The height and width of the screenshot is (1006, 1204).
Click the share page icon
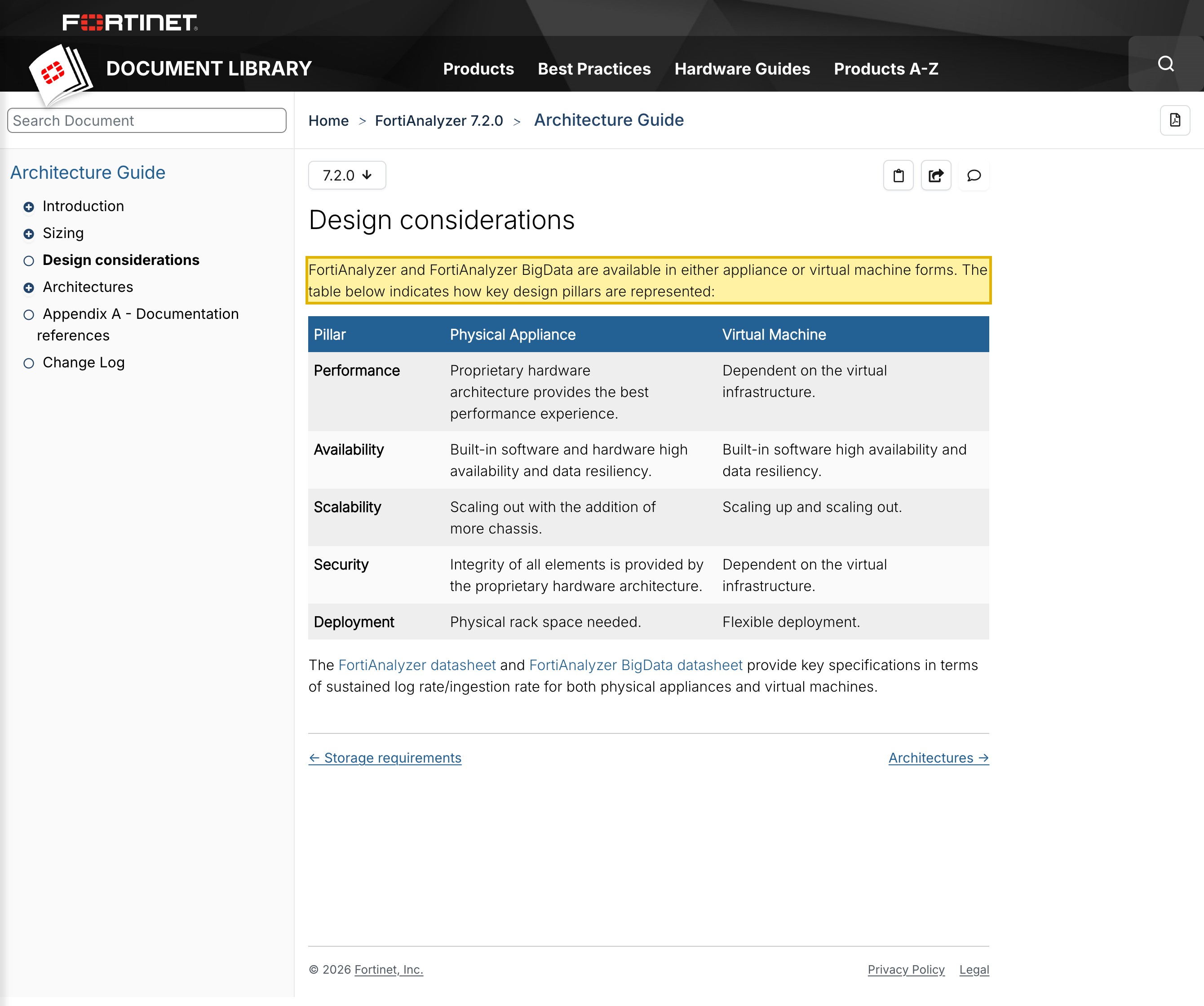tap(936, 176)
